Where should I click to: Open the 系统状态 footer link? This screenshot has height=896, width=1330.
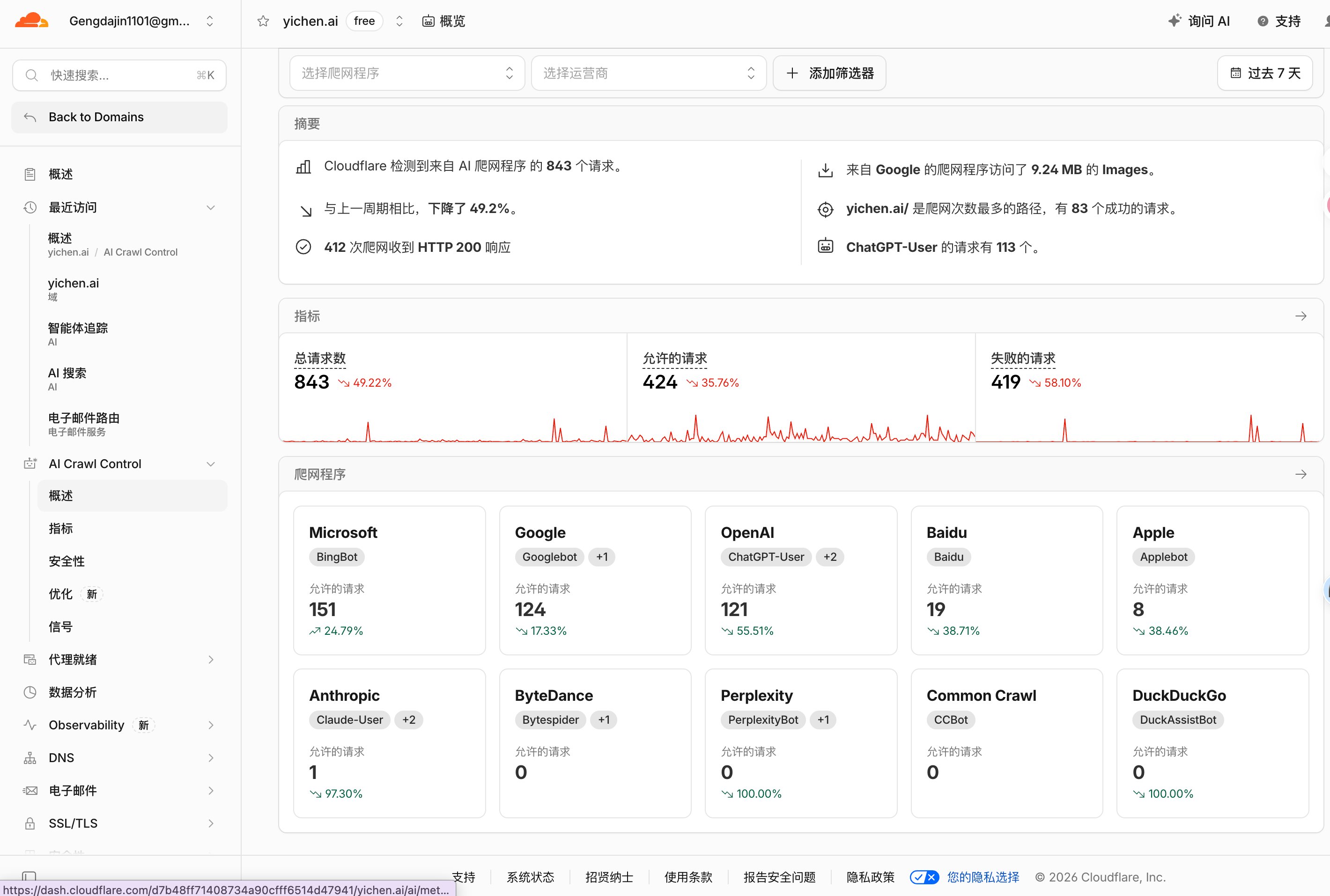coord(530,877)
